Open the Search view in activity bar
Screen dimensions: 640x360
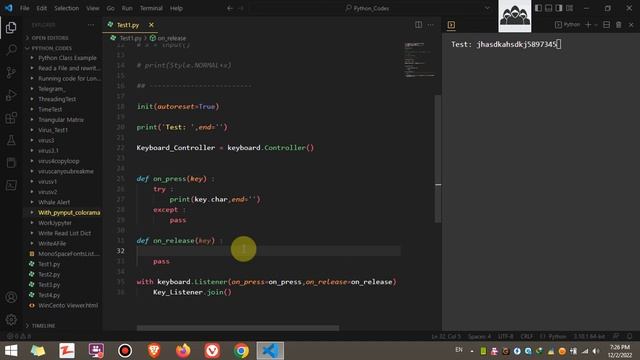(11, 50)
